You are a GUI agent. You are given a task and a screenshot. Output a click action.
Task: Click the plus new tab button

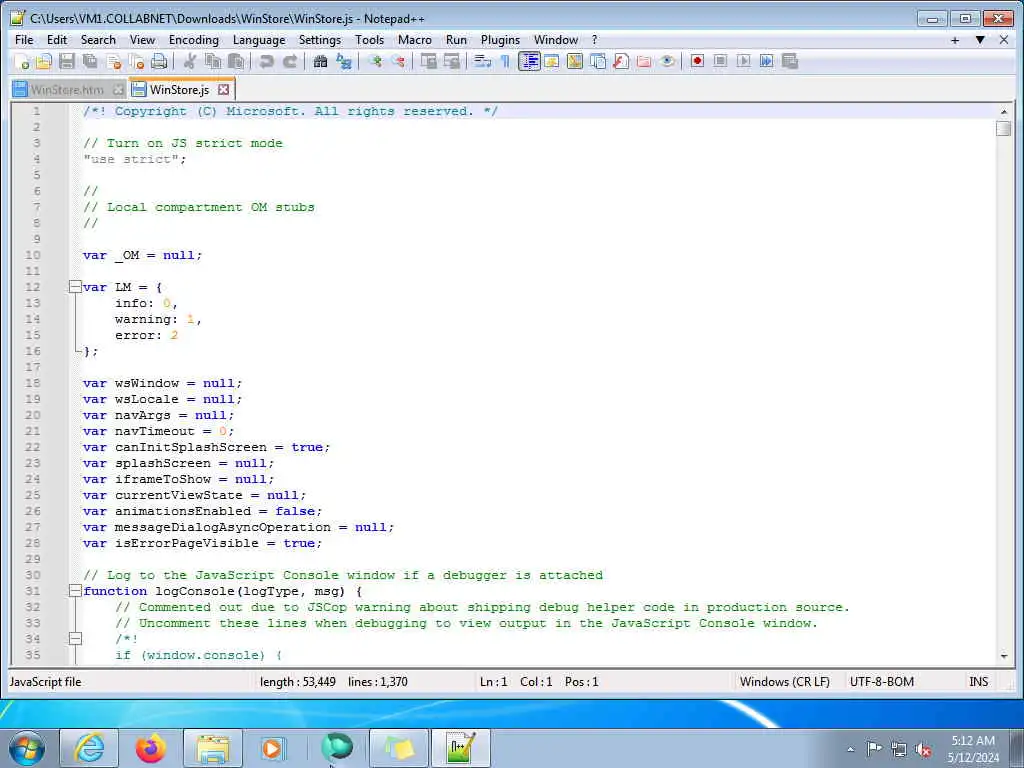[955, 40]
